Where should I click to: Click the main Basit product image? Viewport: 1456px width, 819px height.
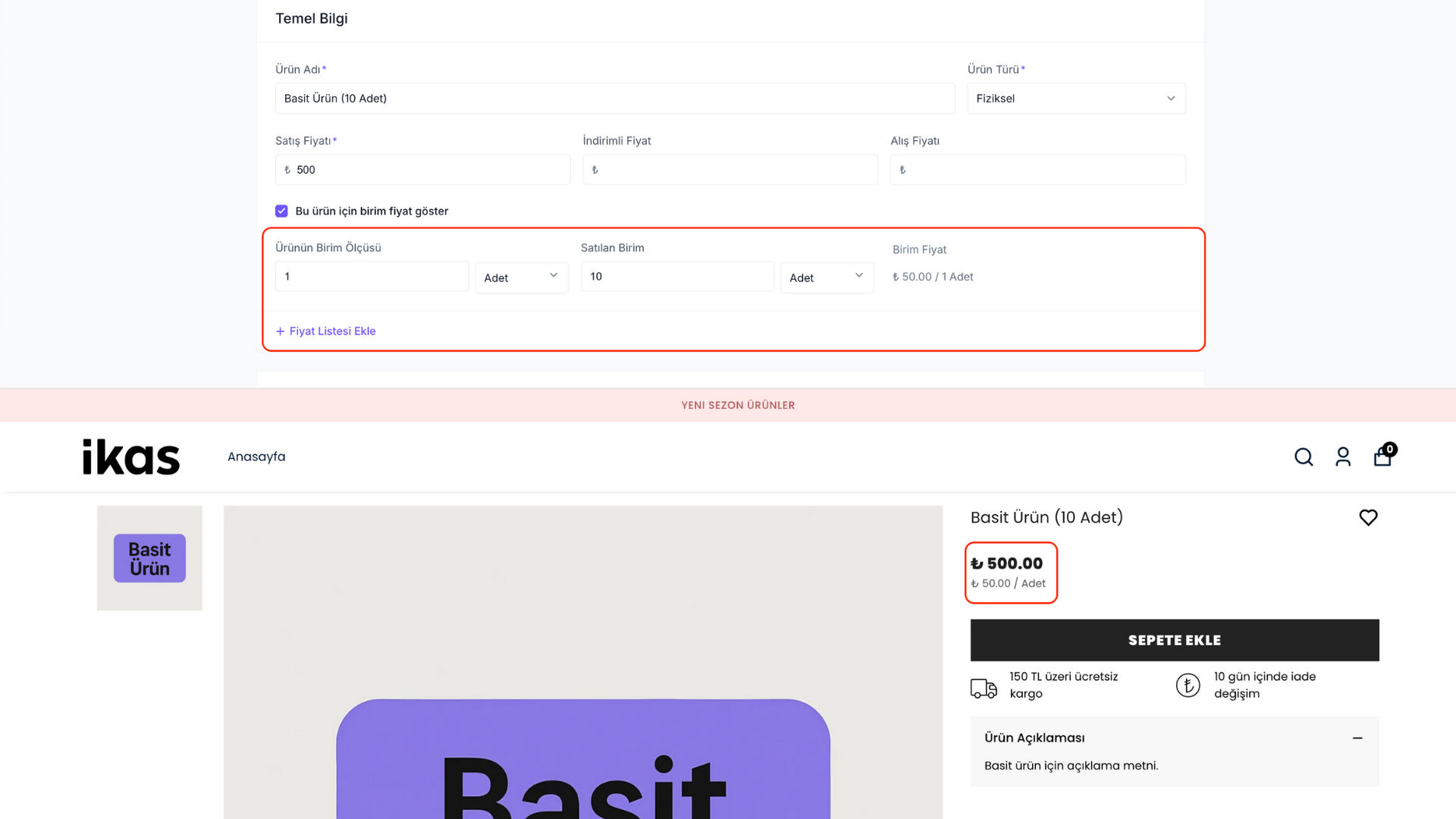583,662
